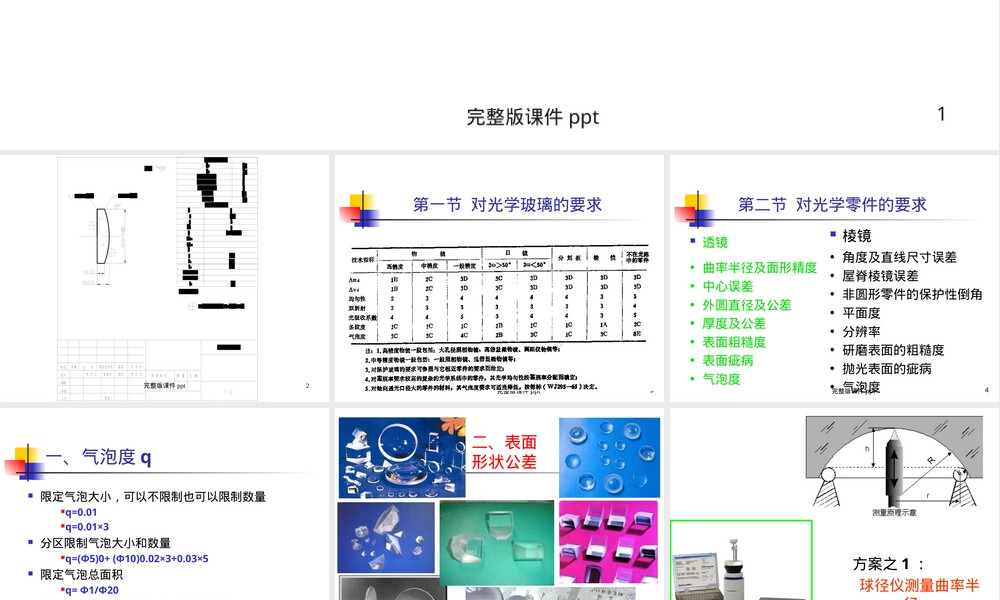Click the 透镜 bullet heading
The height and width of the screenshot is (600, 1000).
715,242
